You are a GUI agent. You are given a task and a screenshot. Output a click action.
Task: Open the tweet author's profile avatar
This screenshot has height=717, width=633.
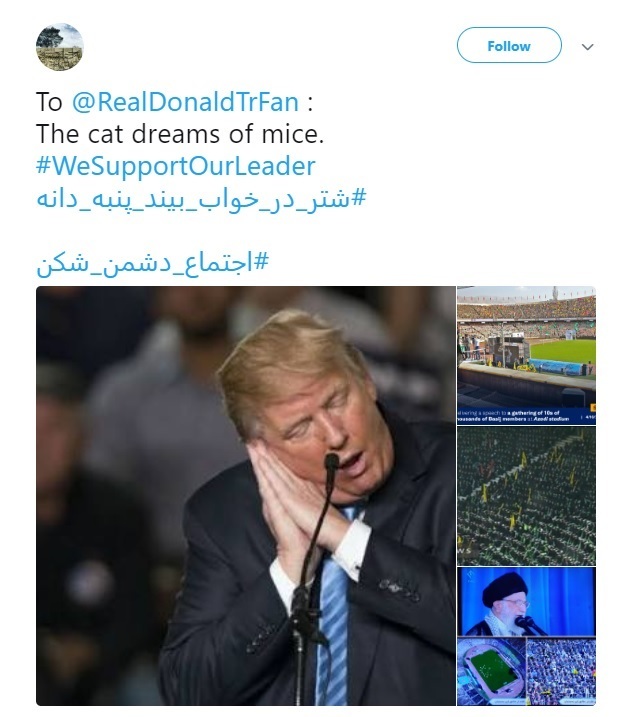59,47
